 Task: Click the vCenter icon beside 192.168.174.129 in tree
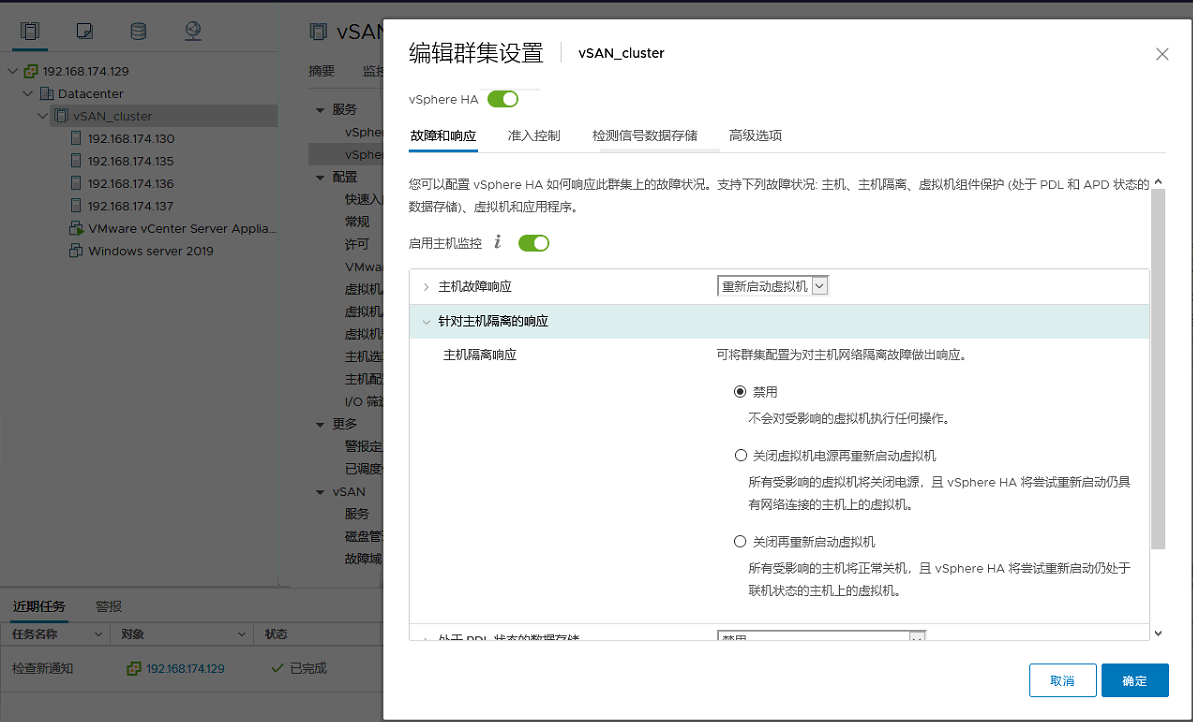(x=30, y=72)
